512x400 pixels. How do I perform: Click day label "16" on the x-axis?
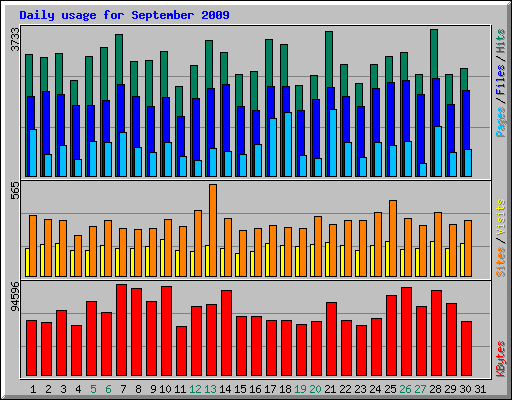(x=255, y=389)
